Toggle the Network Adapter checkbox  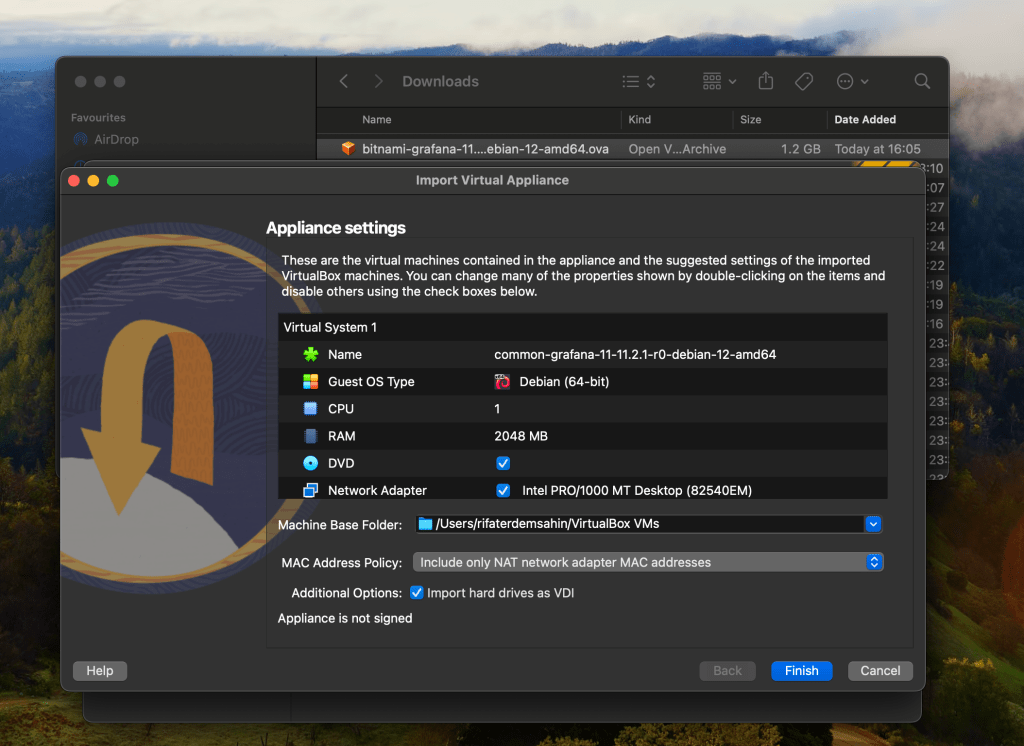pyautogui.click(x=503, y=490)
